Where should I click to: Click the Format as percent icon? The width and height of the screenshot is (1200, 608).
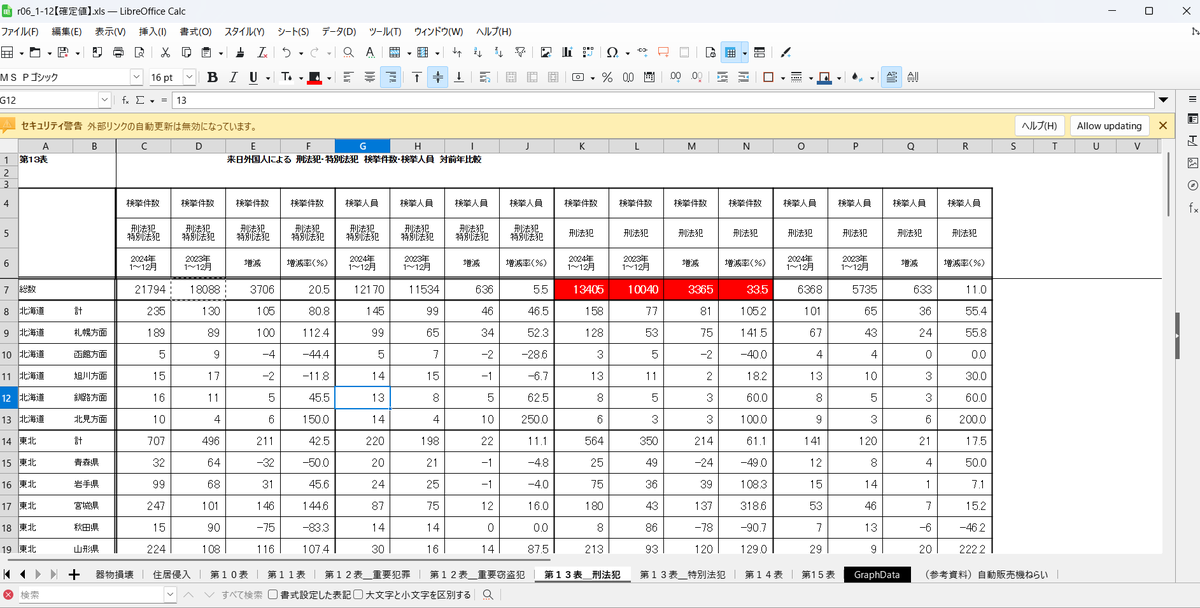(607, 77)
